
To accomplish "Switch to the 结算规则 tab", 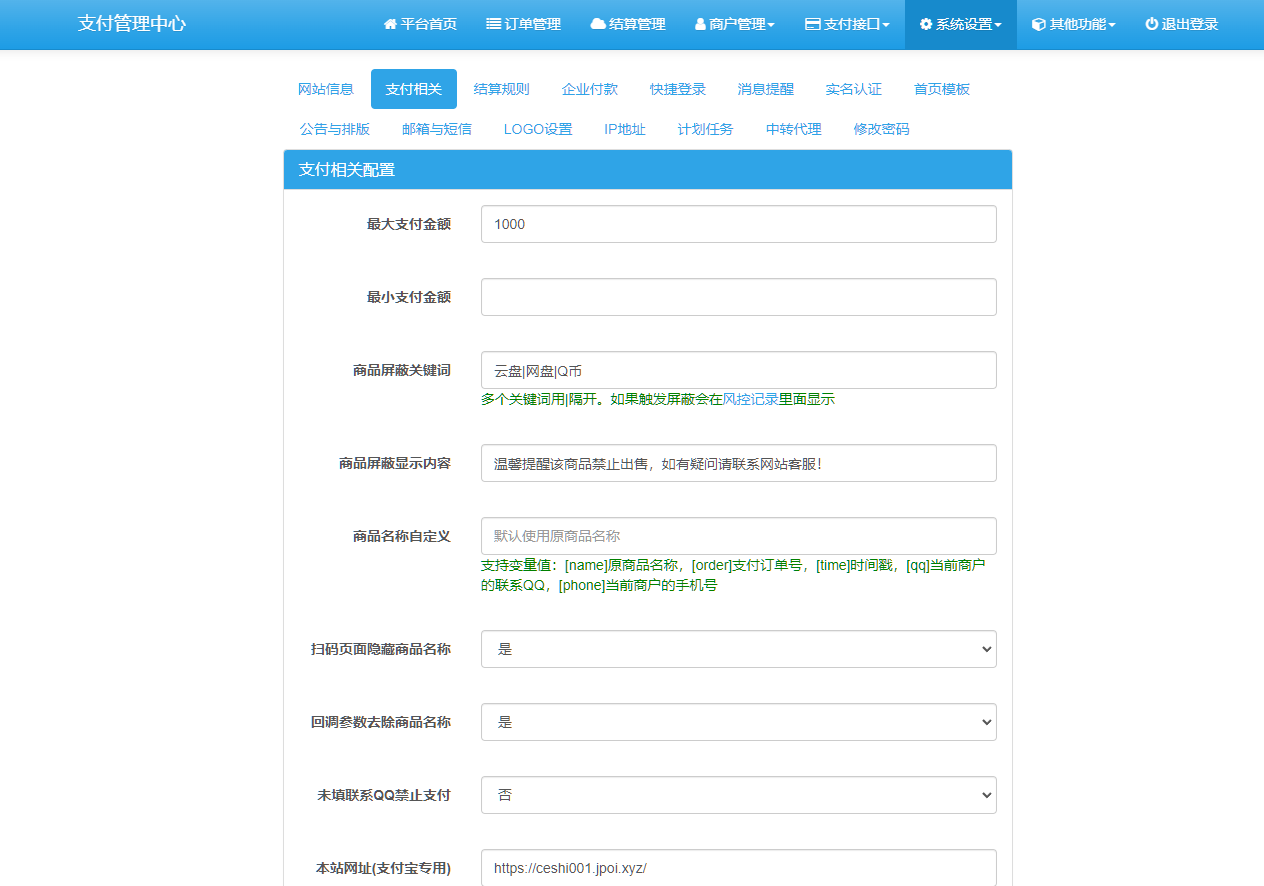I will tap(502, 89).
